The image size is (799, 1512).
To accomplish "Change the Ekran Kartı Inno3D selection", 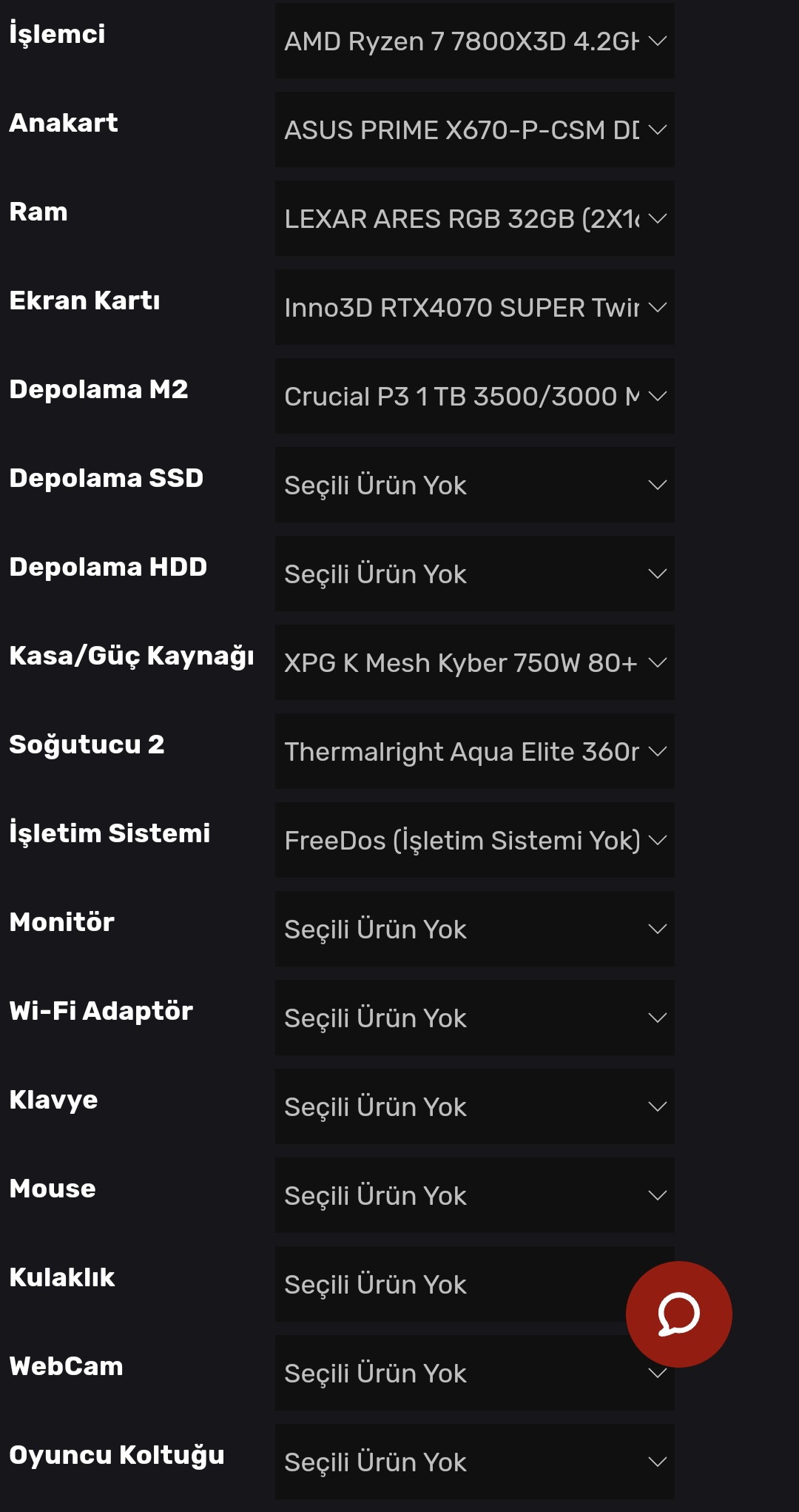I will pos(473,308).
